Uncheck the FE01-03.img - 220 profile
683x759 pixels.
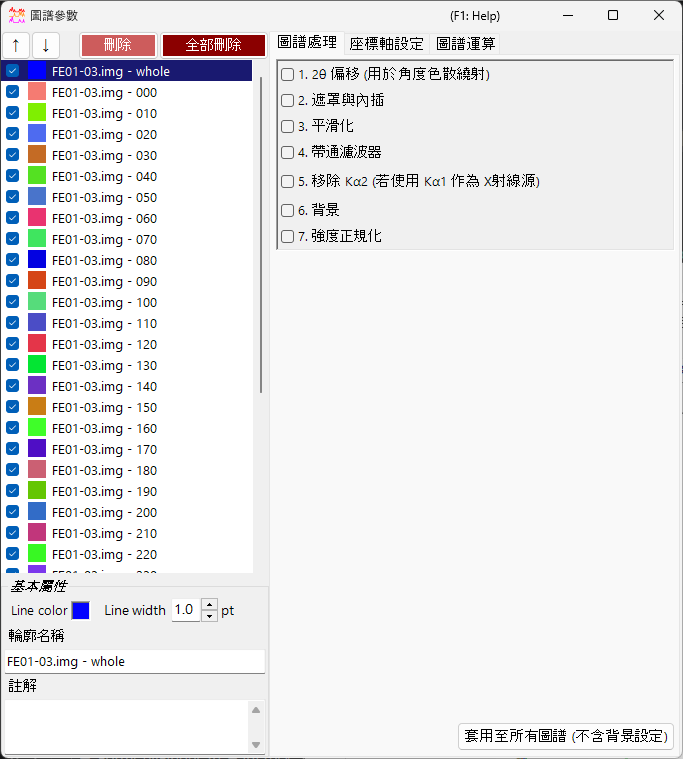(x=13, y=554)
